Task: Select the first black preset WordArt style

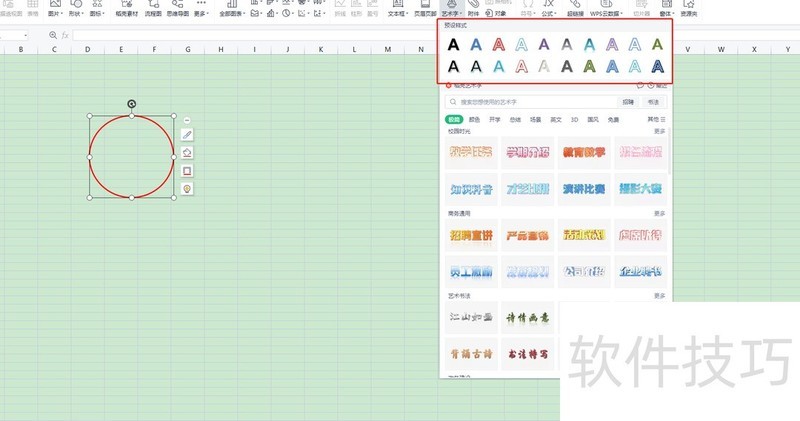Action: click(454, 45)
